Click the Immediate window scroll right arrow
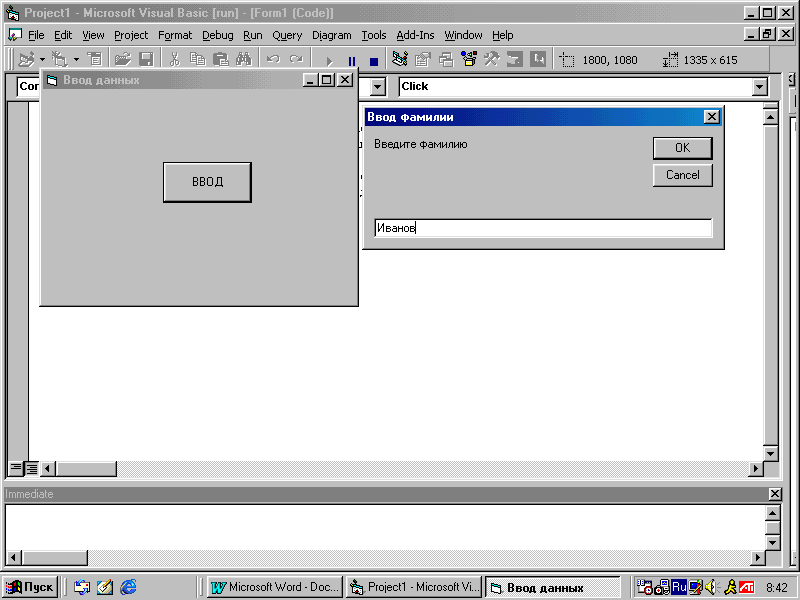800x600 pixels. tap(759, 558)
